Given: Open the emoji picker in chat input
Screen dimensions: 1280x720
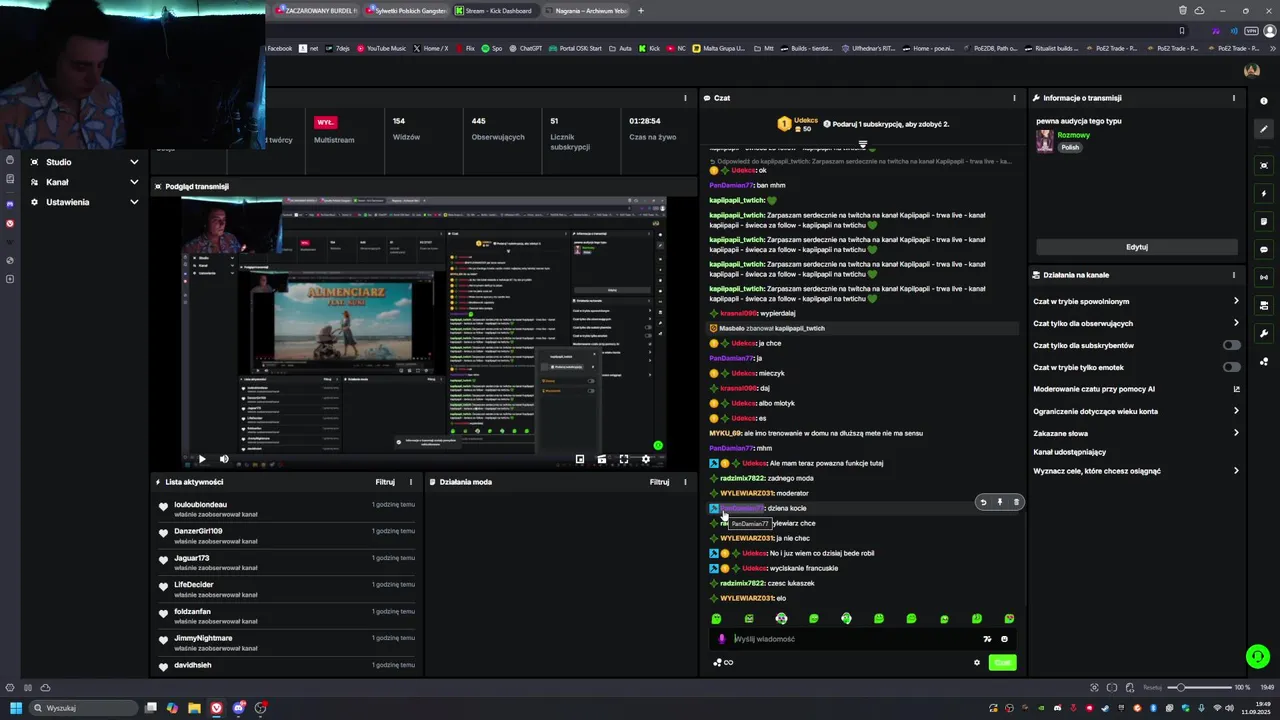Looking at the screenshot, I should [1004, 639].
